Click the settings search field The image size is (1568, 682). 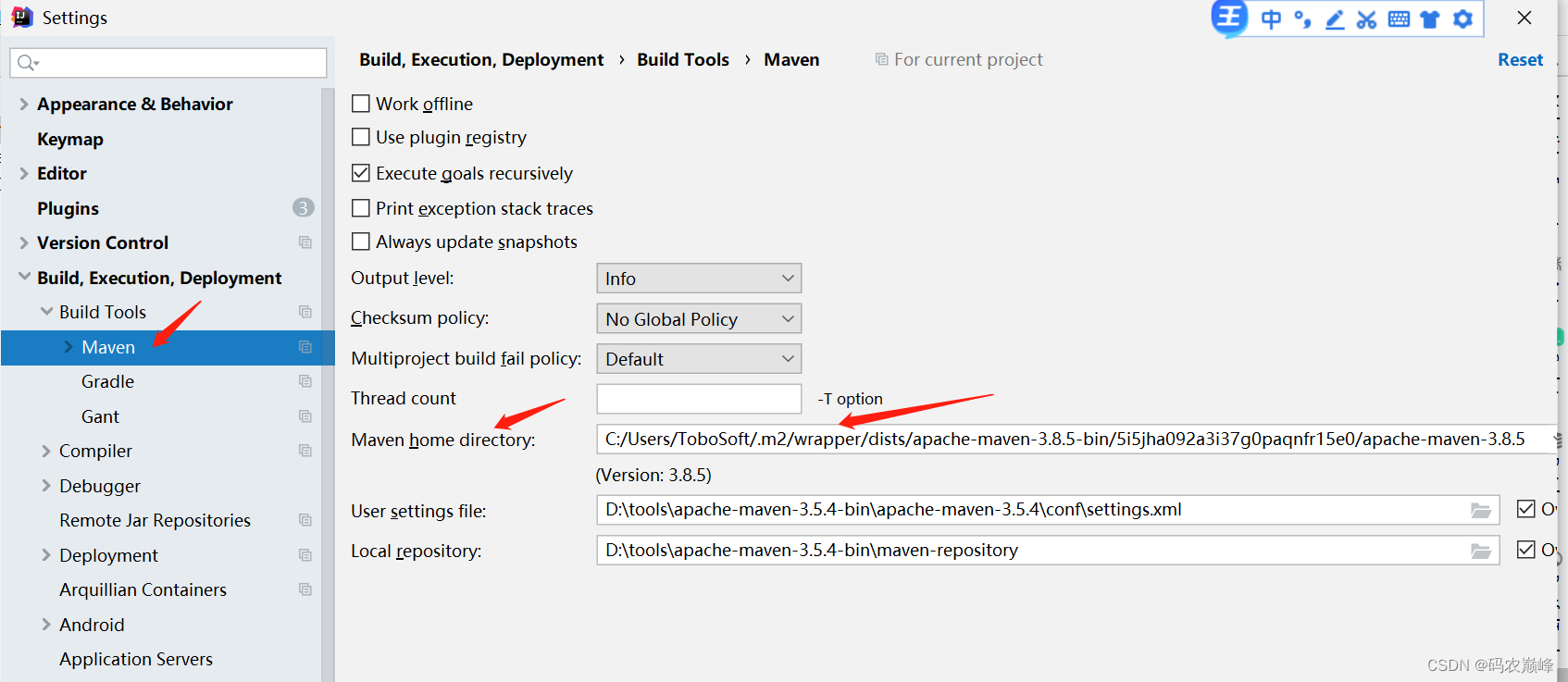168,62
